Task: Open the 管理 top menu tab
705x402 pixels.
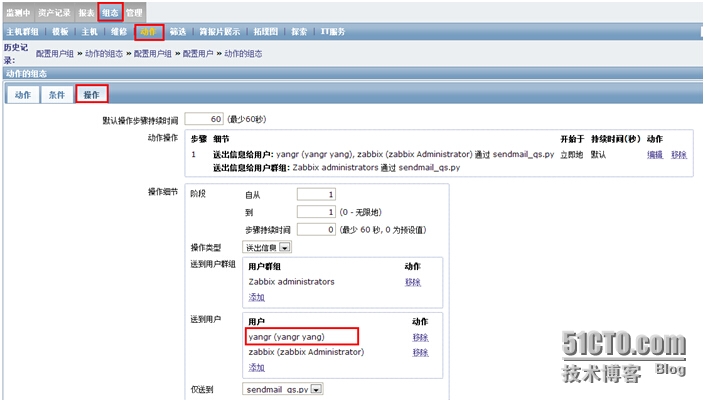Action: coord(134,13)
